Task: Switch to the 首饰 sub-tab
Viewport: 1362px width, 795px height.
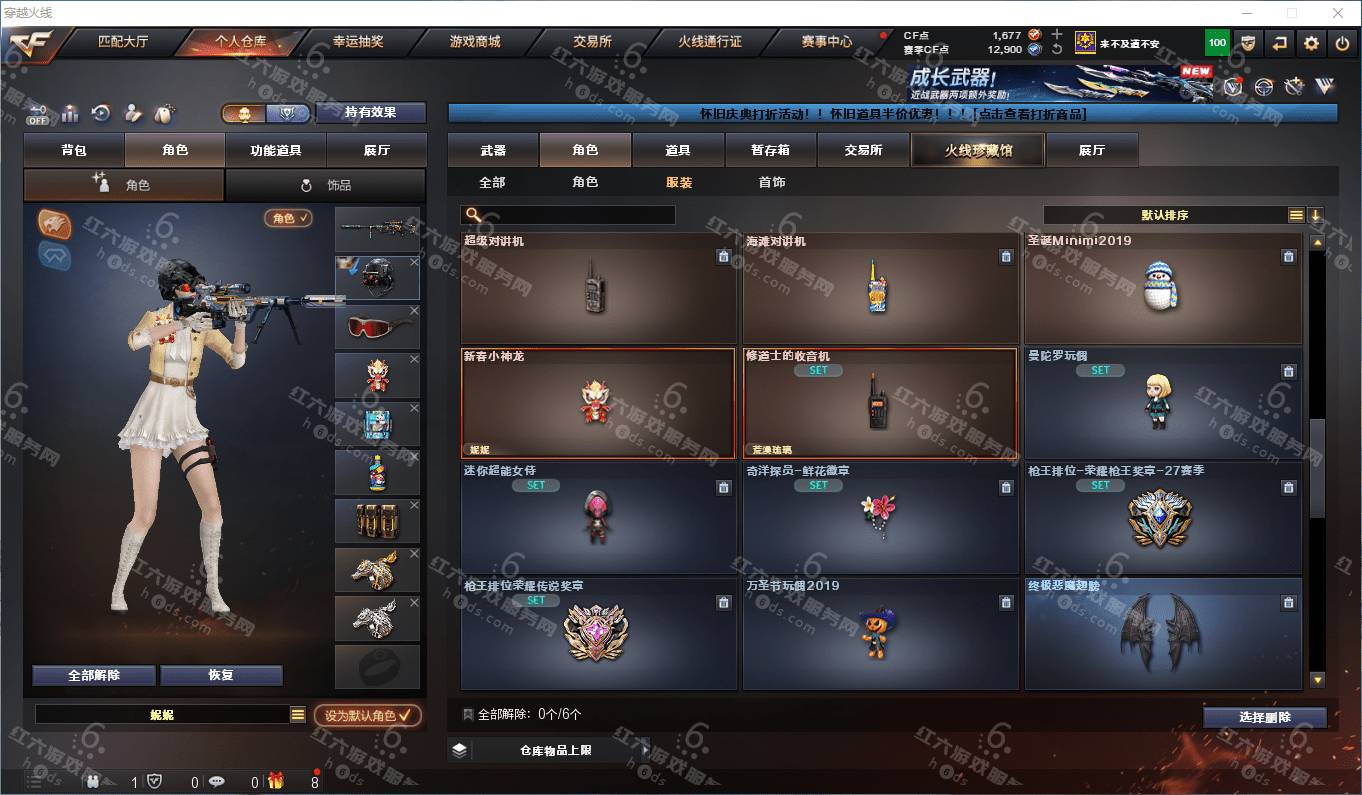Action: coord(771,182)
